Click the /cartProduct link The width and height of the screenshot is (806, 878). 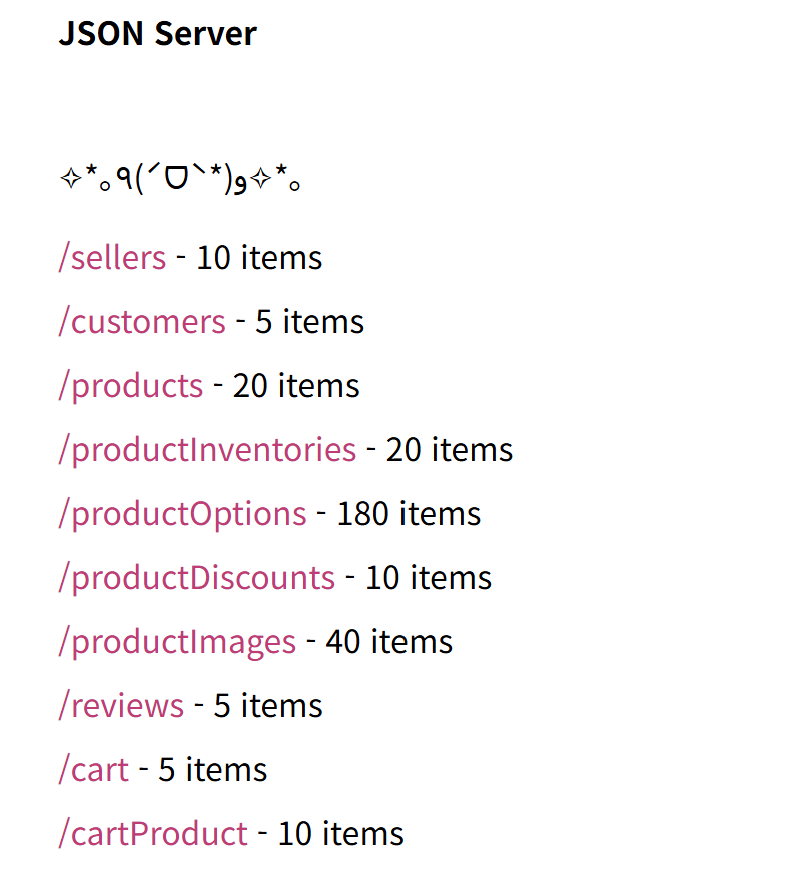pyautogui.click(x=153, y=834)
